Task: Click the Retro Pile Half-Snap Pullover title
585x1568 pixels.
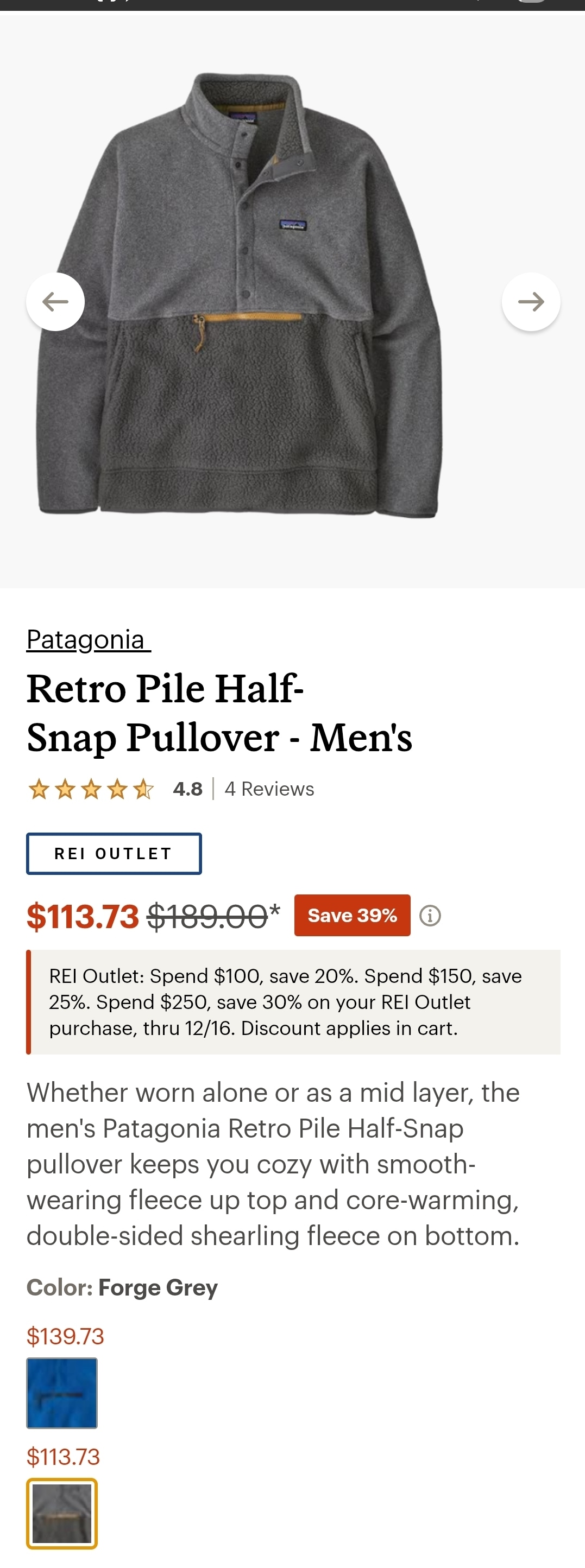Action: pyautogui.click(x=219, y=713)
